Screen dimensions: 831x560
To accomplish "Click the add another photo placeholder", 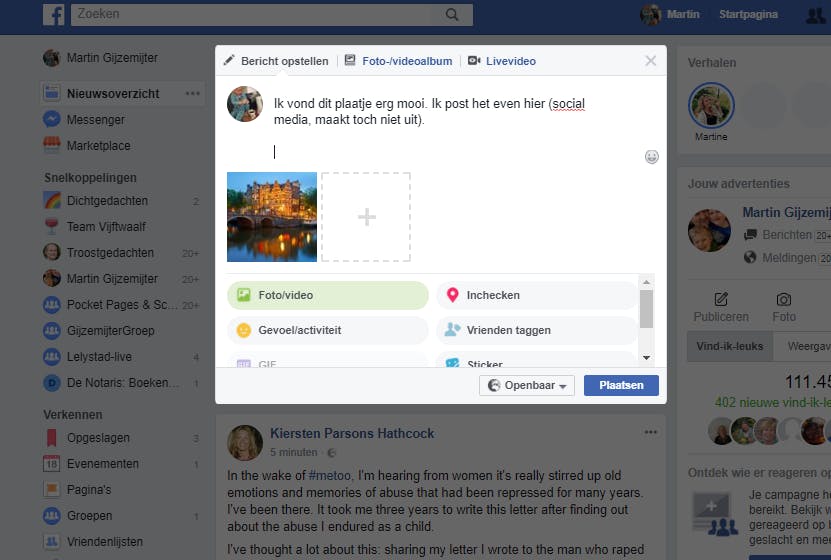I will [366, 217].
